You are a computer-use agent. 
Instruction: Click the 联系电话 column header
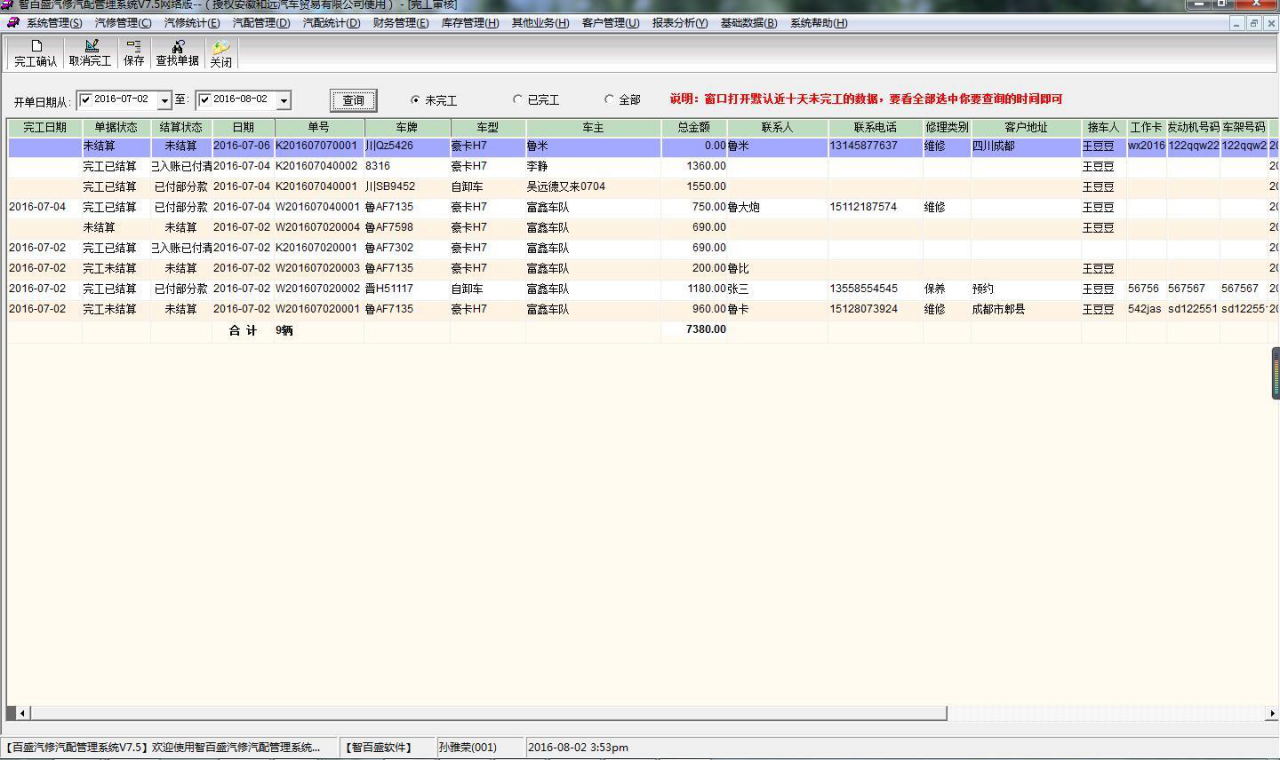875,128
